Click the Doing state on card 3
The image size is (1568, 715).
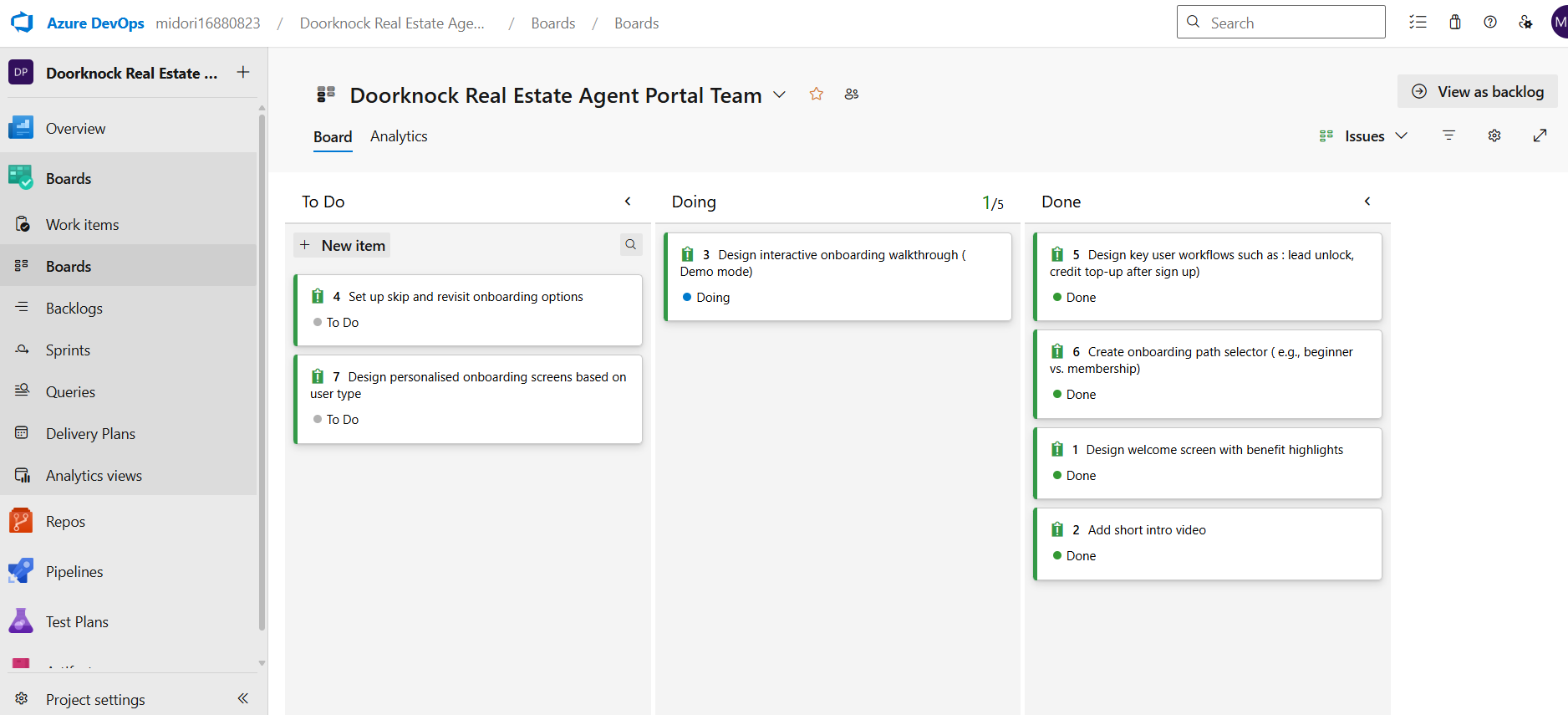706,298
